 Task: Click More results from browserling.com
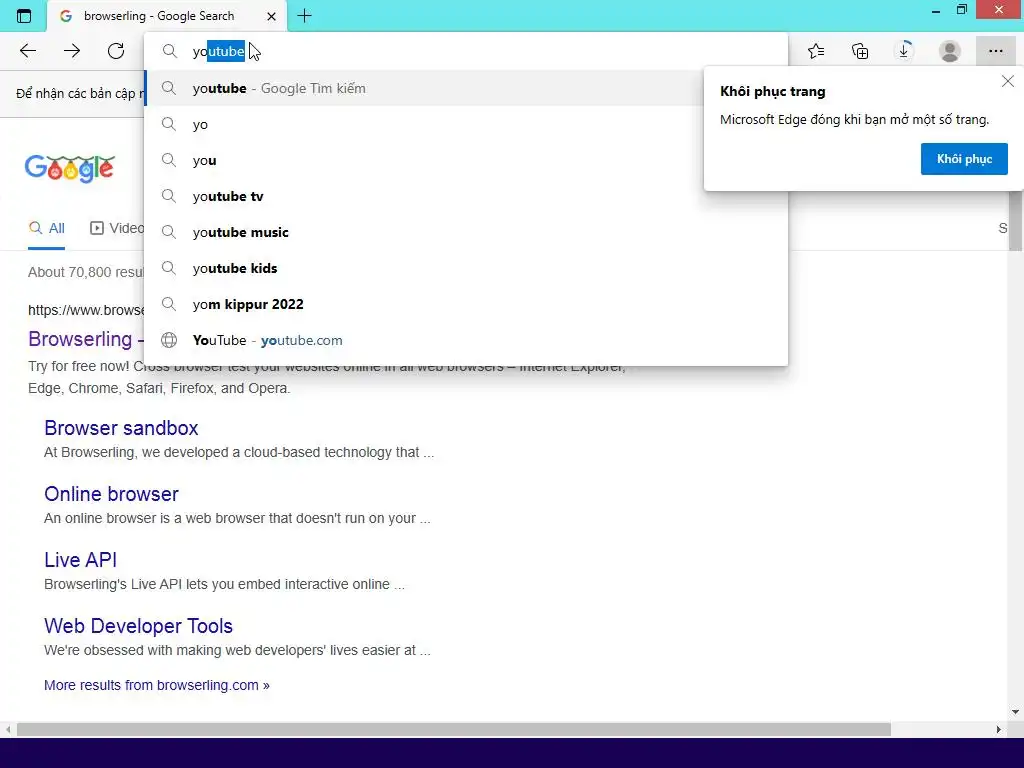[157, 685]
